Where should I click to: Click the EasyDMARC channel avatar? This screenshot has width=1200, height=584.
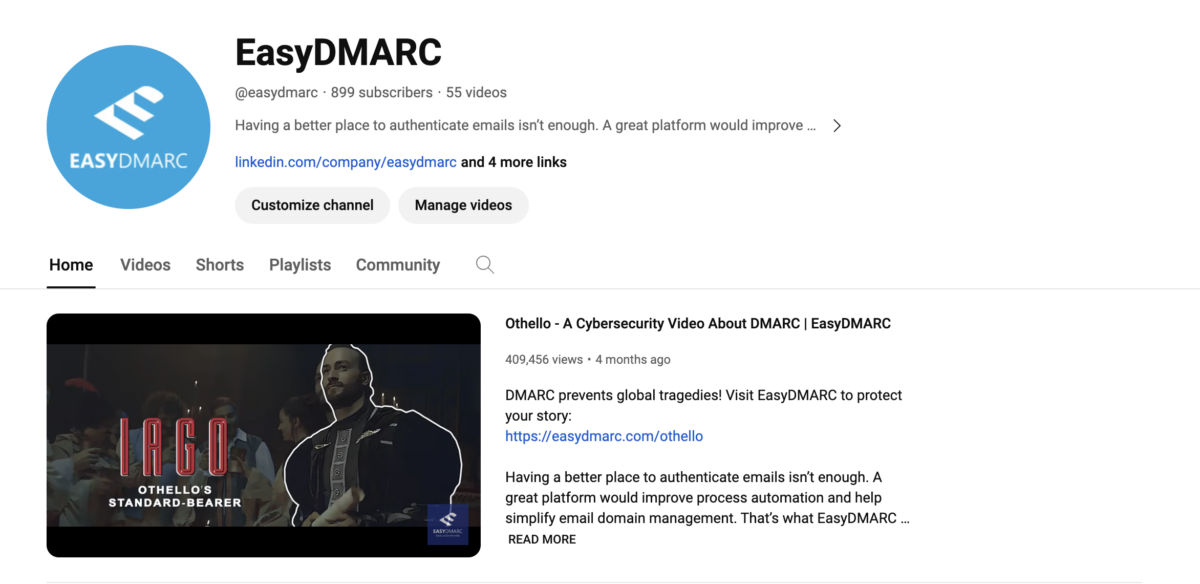128,127
